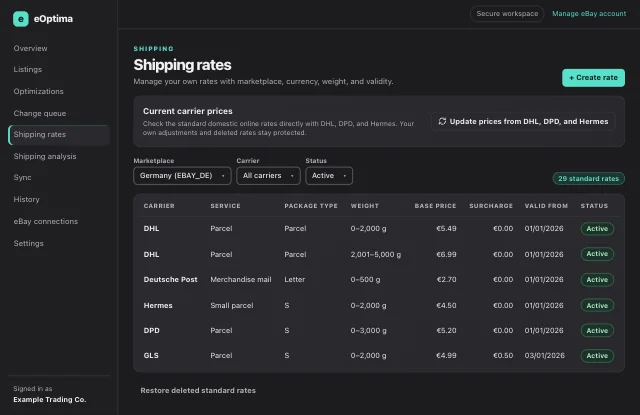640x415 pixels.
Task: Click Active status of DHL €5.49 row
Action: coord(597,229)
